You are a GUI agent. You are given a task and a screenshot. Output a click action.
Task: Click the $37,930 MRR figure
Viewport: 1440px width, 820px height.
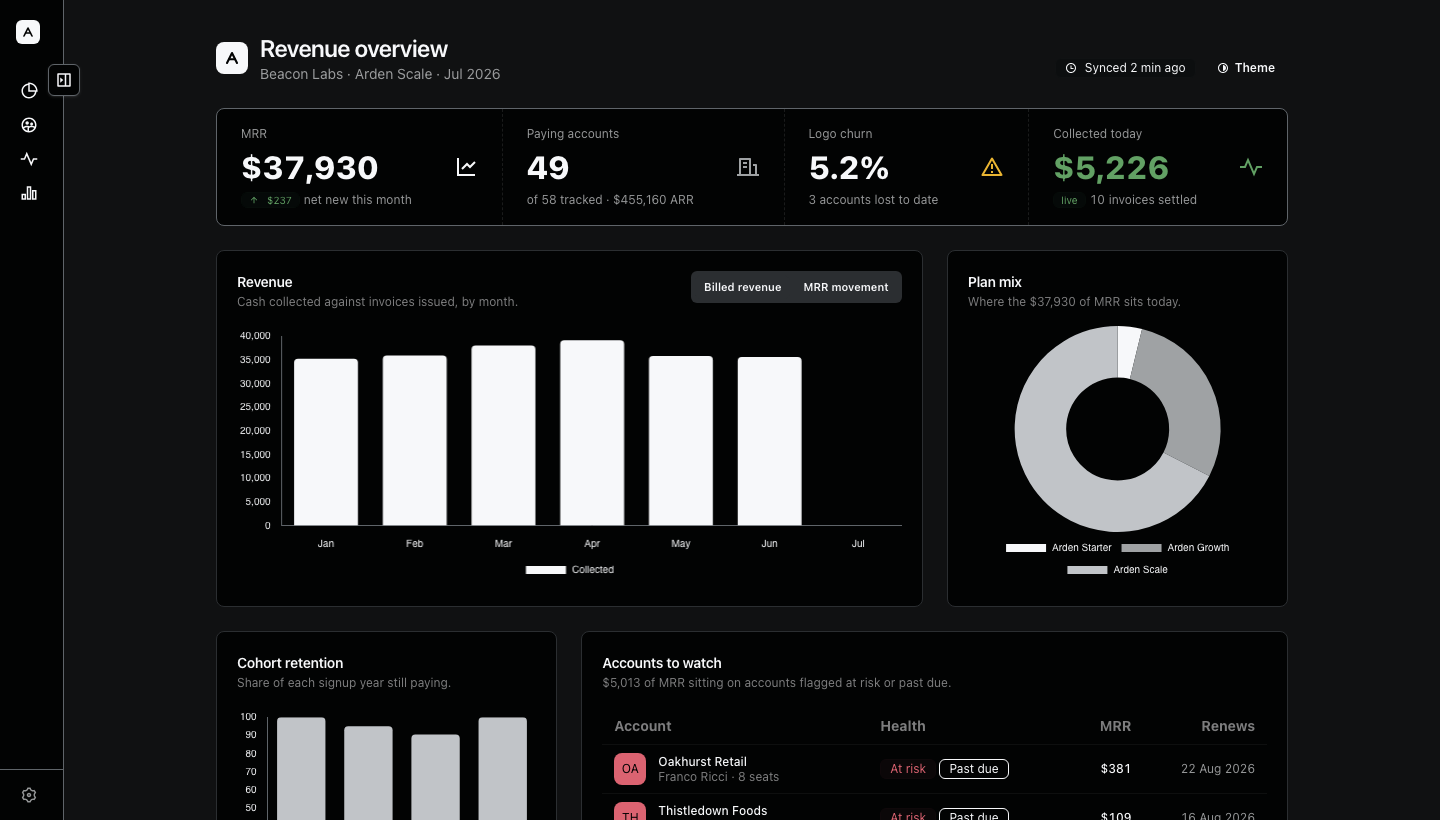[310, 167]
